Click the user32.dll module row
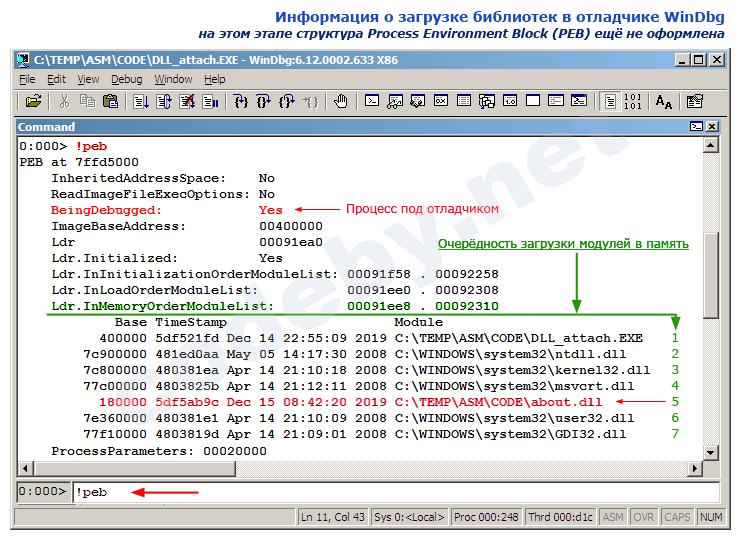 click(x=359, y=418)
